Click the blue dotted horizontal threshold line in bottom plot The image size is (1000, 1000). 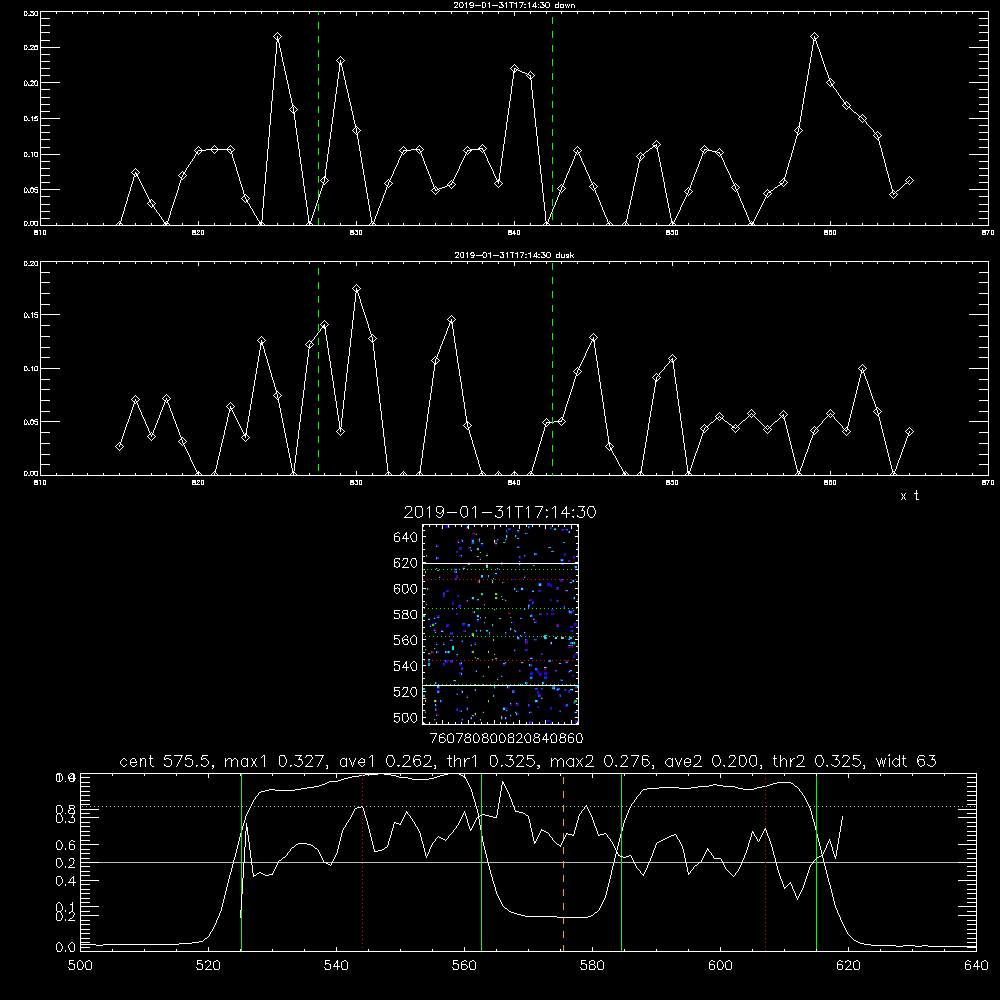click(528, 807)
